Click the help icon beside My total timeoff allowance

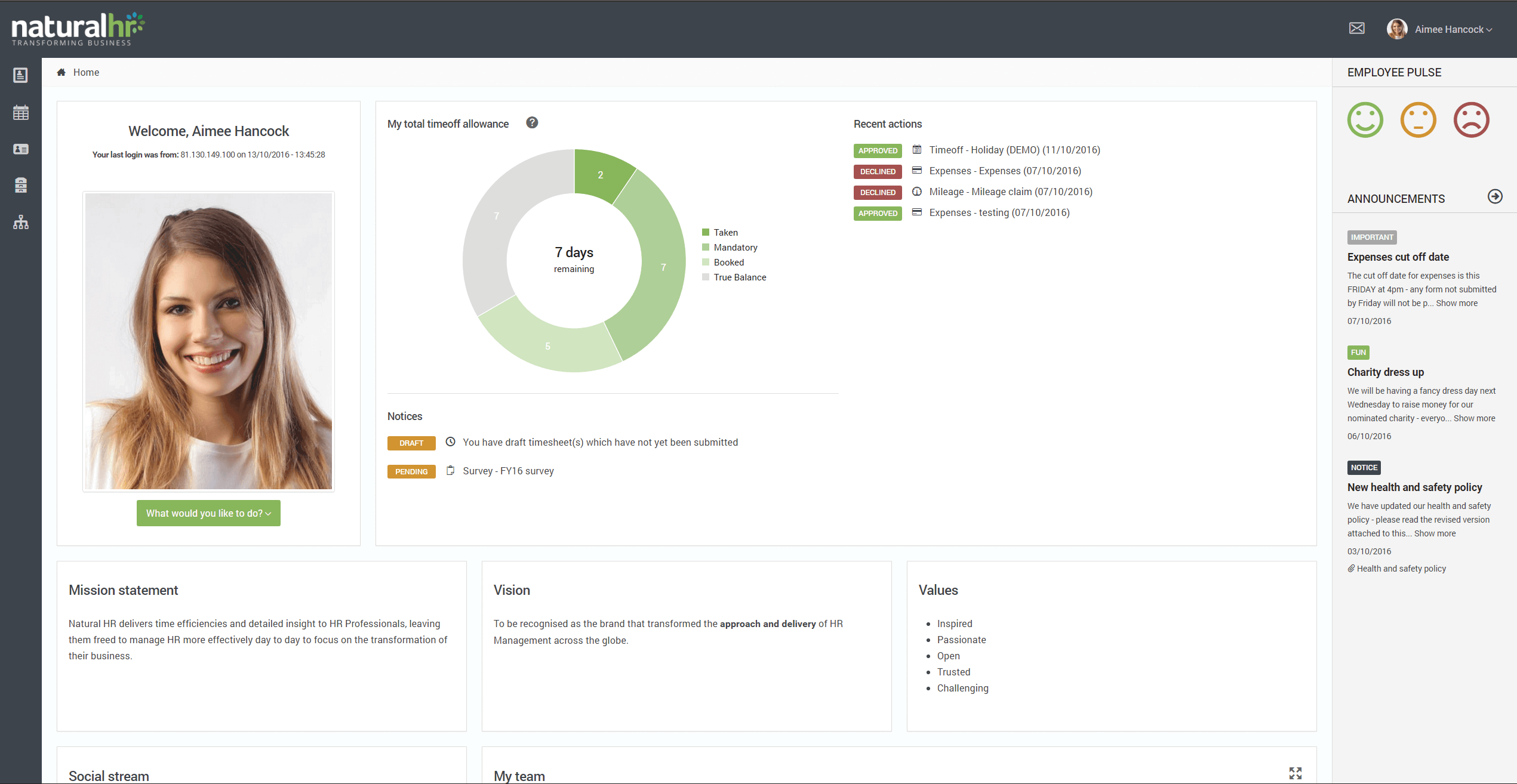tap(531, 122)
